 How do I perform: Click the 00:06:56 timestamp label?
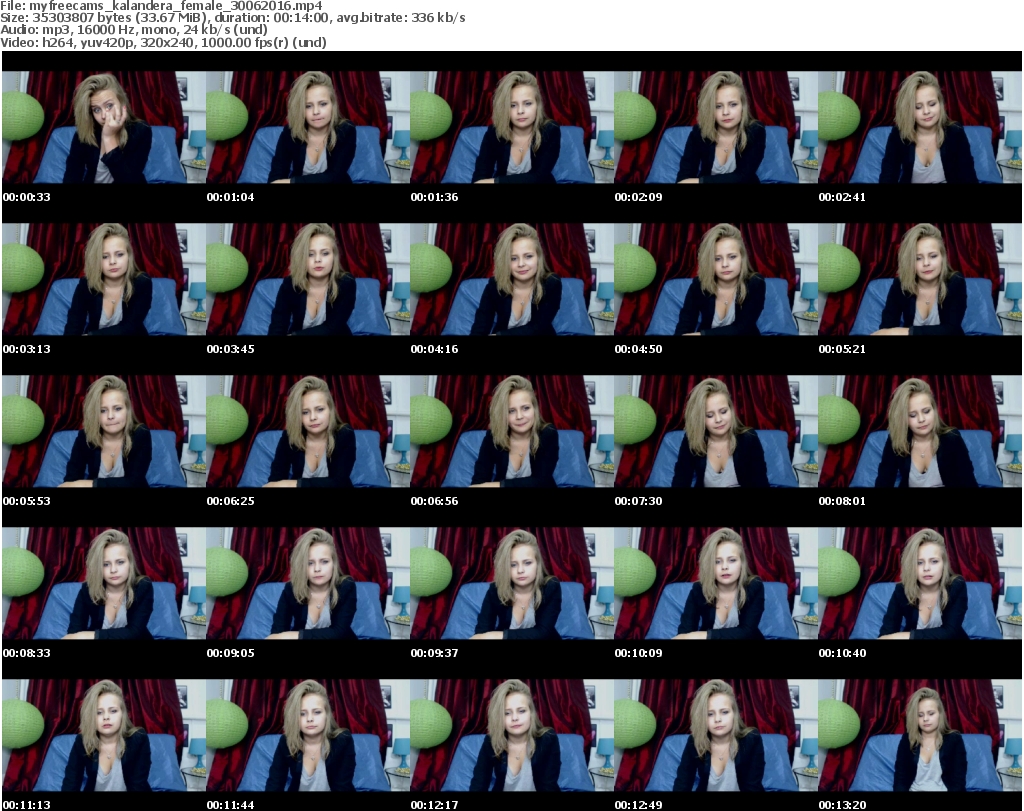(x=434, y=501)
